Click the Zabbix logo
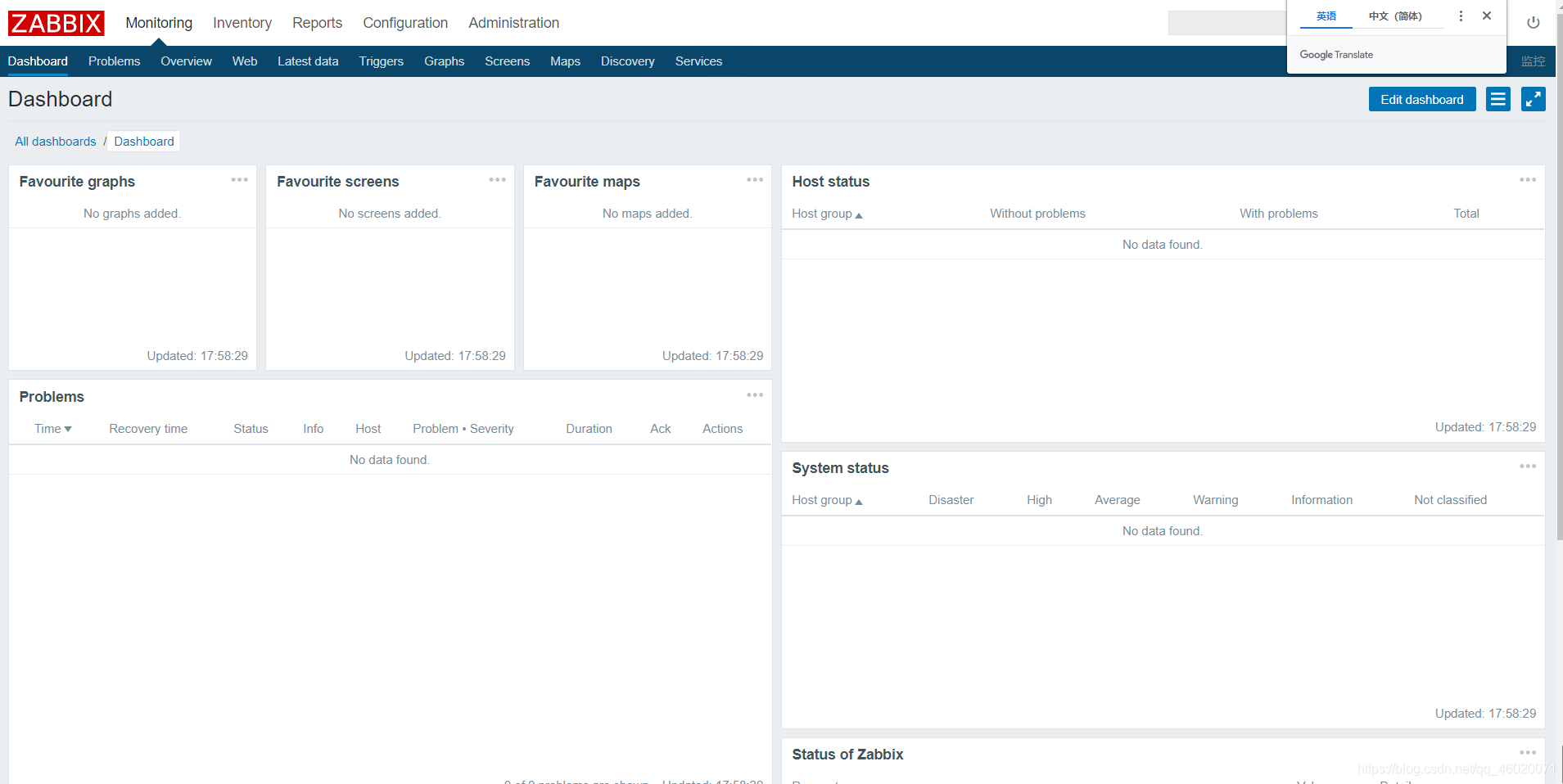This screenshot has height=784, width=1563. point(56,23)
